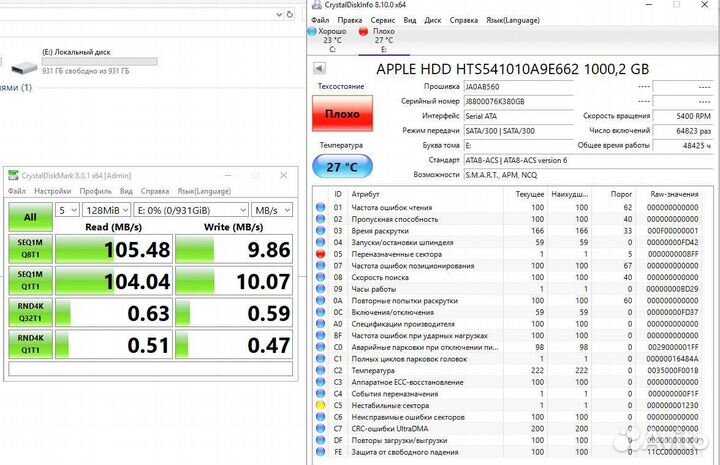Open the Профиль menu in CrystalDiskMark
The height and width of the screenshot is (465, 720).
(x=96, y=191)
